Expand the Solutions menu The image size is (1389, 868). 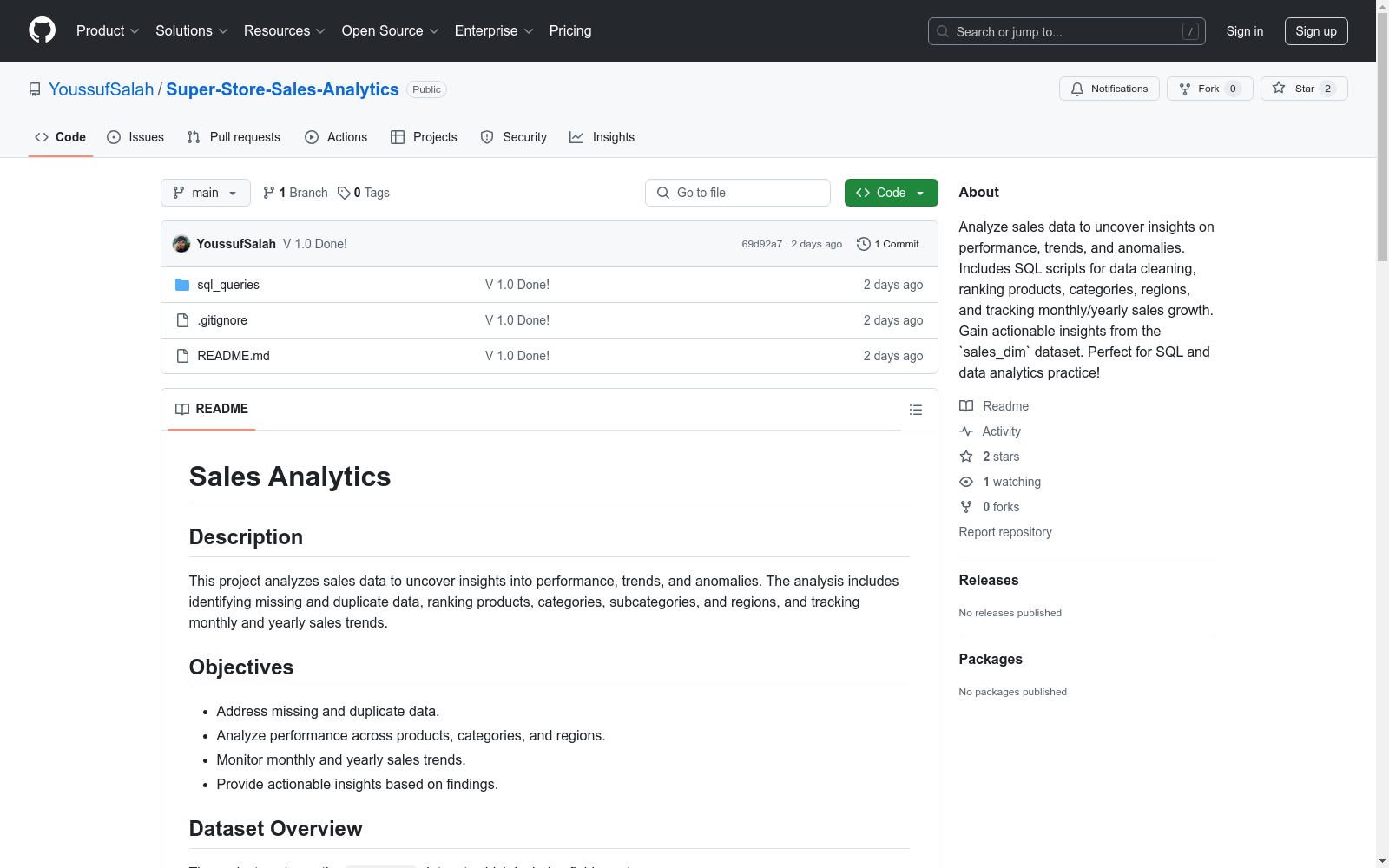pyautogui.click(x=192, y=31)
